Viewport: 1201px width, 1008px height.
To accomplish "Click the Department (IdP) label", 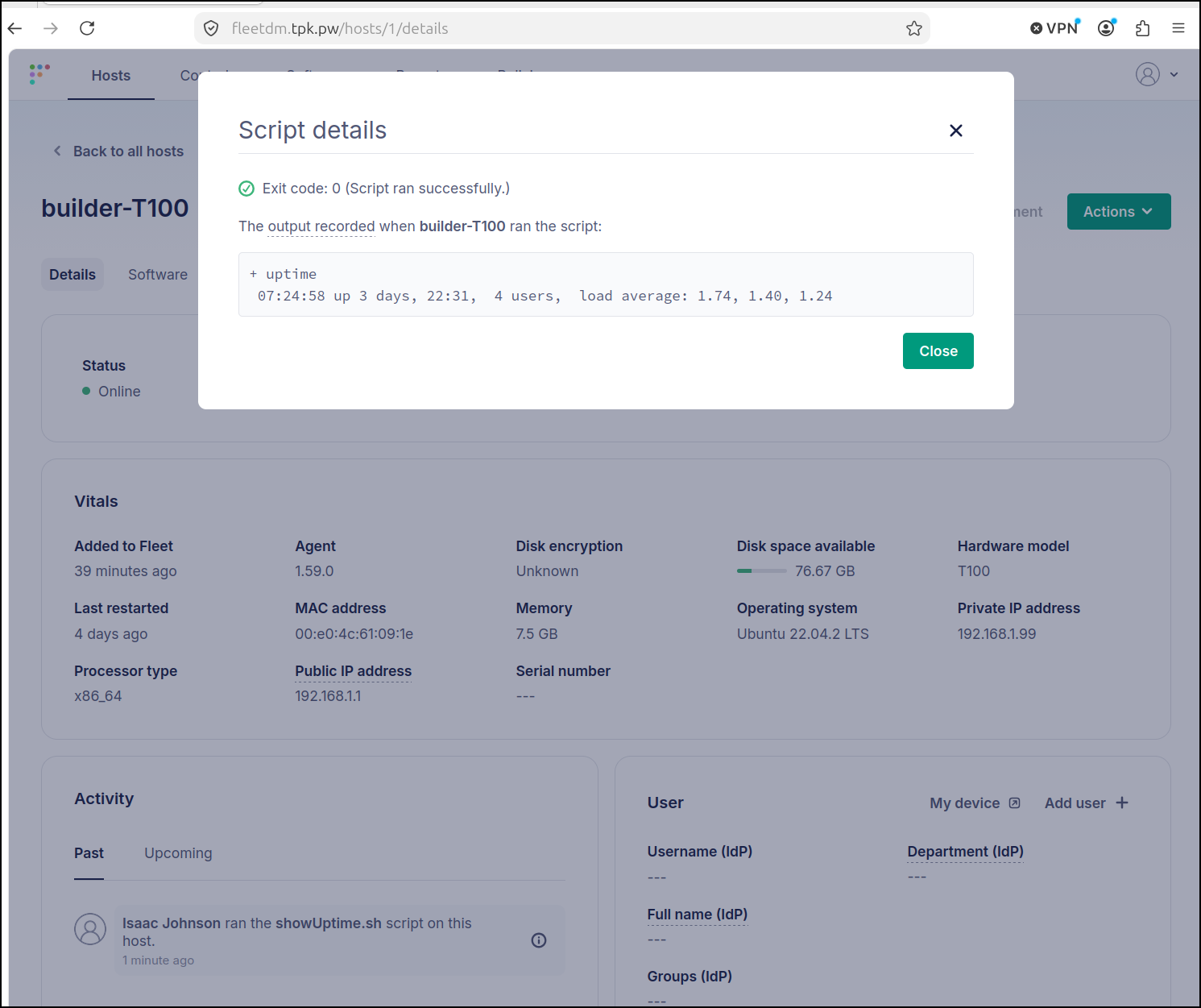I will (966, 852).
